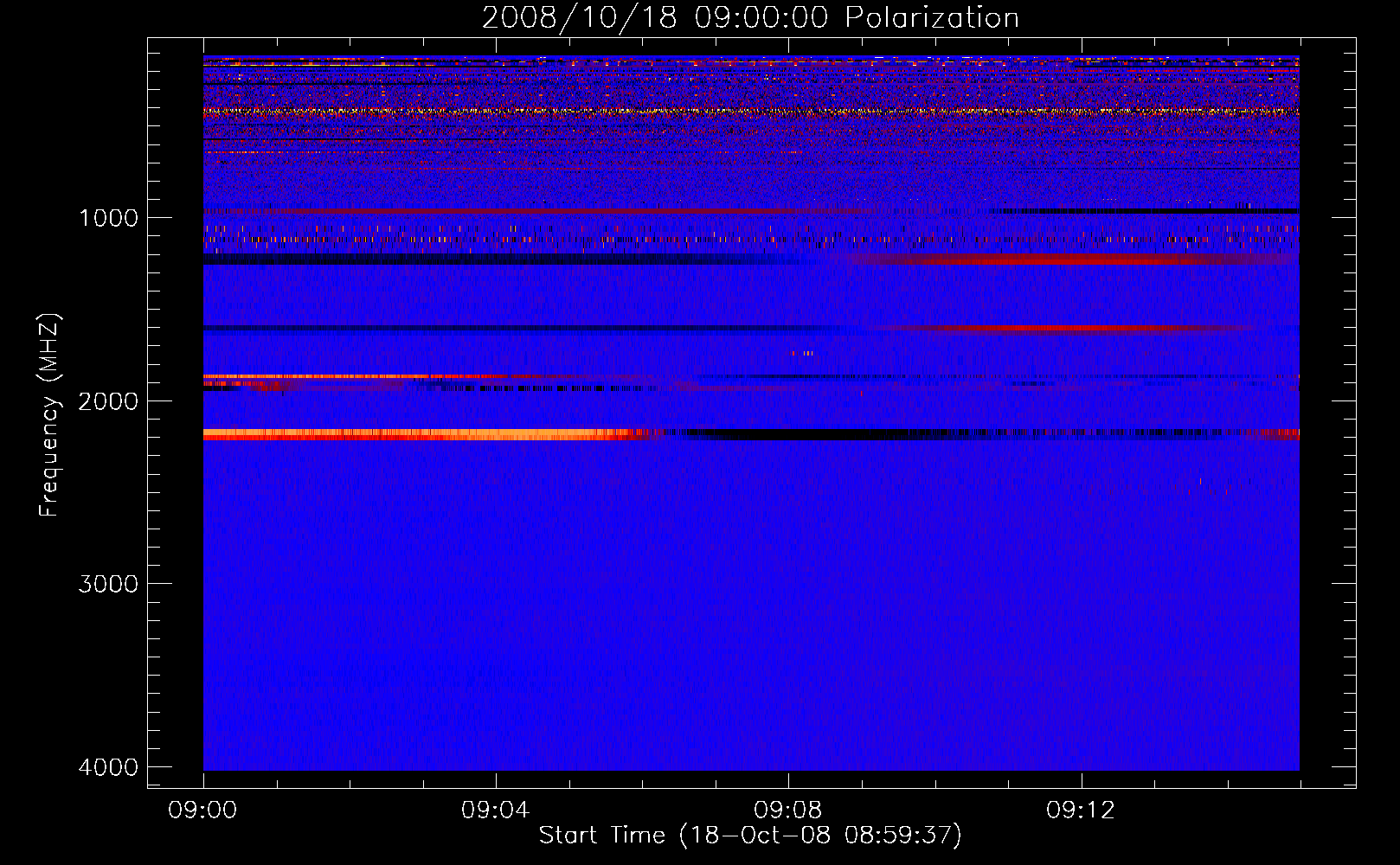Click the 'Frequency (MHZ)' axis label
Viewport: 1400px width, 865px height.
click(x=49, y=415)
